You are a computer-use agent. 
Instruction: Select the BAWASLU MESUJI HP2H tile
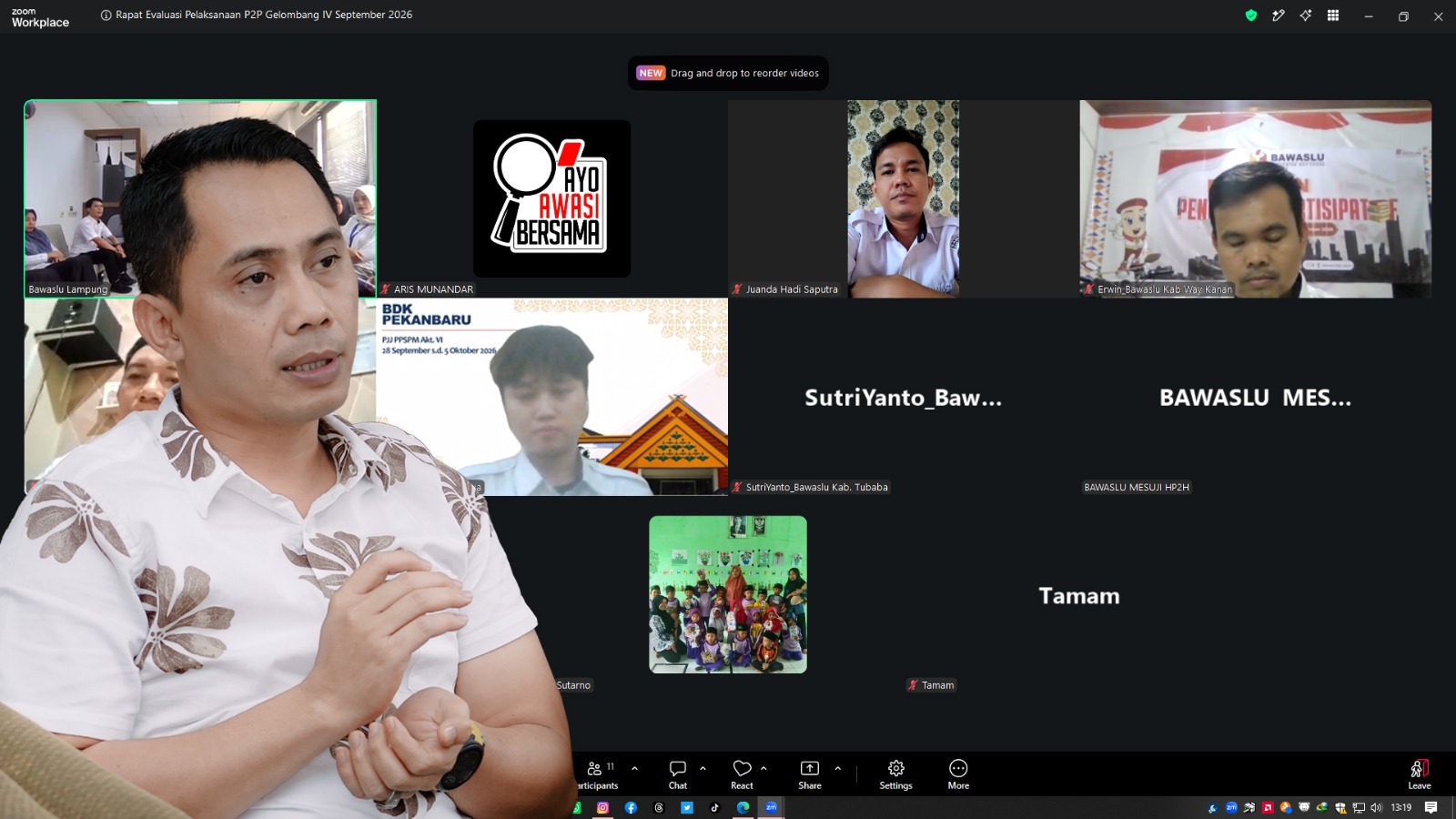click(x=1256, y=397)
